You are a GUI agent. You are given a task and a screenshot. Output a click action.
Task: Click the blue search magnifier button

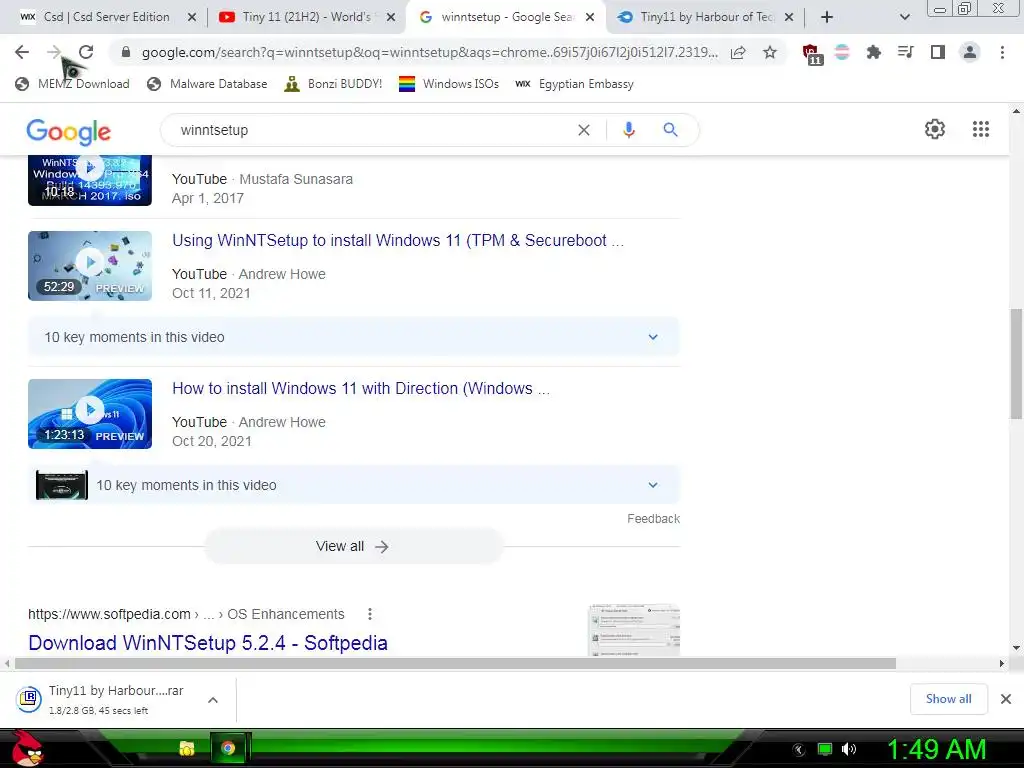pyautogui.click(x=670, y=130)
